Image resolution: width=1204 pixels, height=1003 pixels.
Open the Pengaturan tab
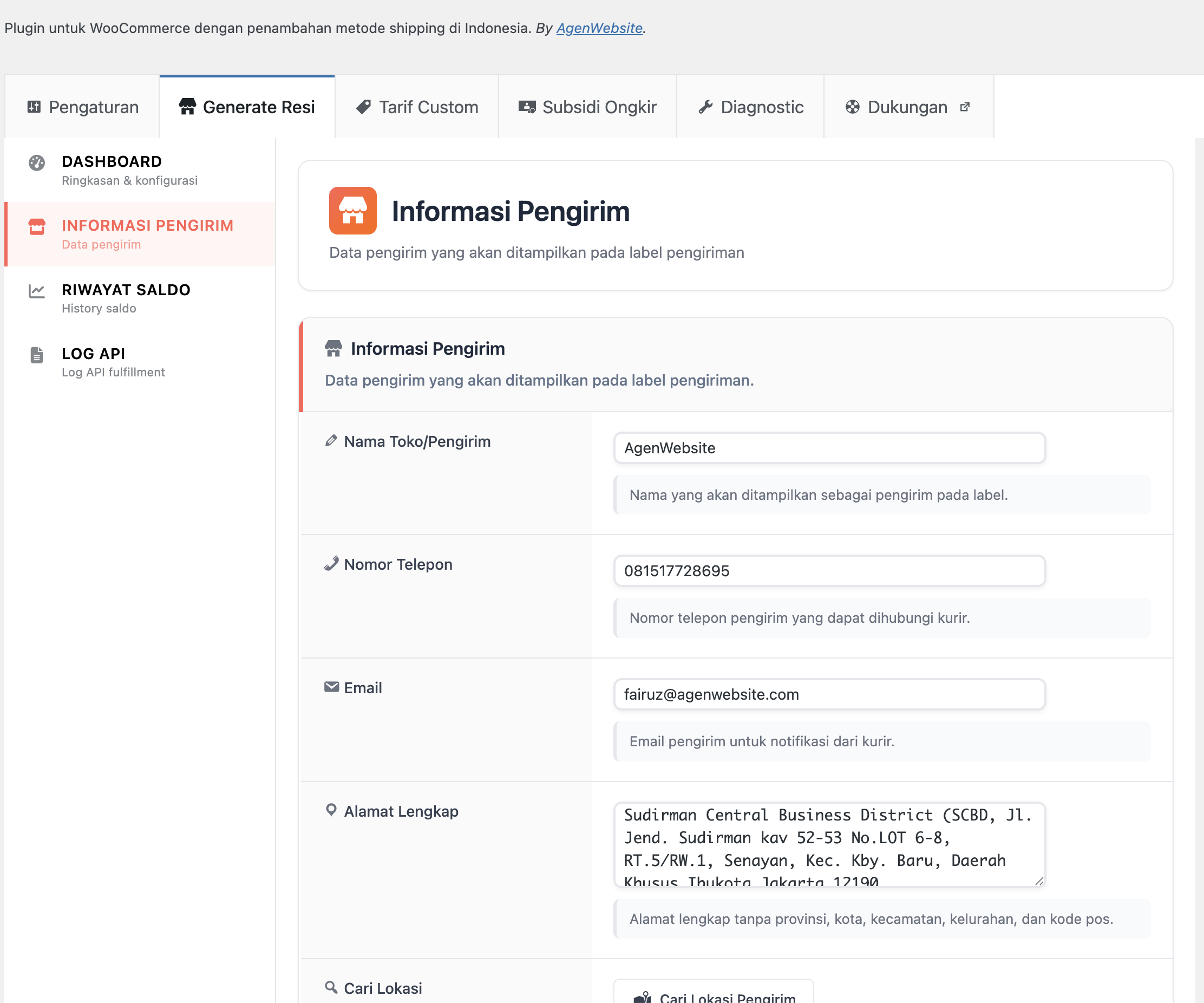pyautogui.click(x=83, y=107)
